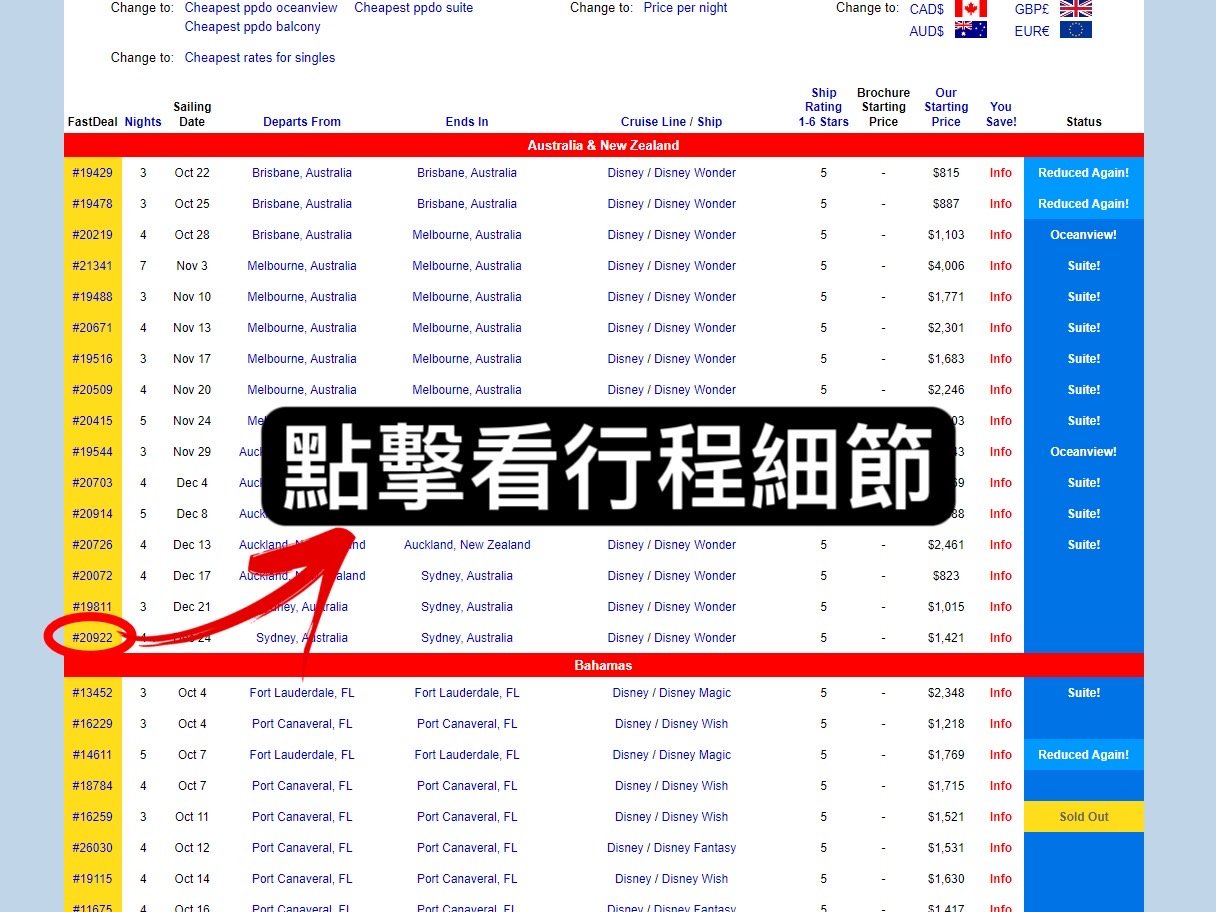This screenshot has width=1216, height=912.
Task: Sort by the Nights column header
Action: tap(143, 122)
